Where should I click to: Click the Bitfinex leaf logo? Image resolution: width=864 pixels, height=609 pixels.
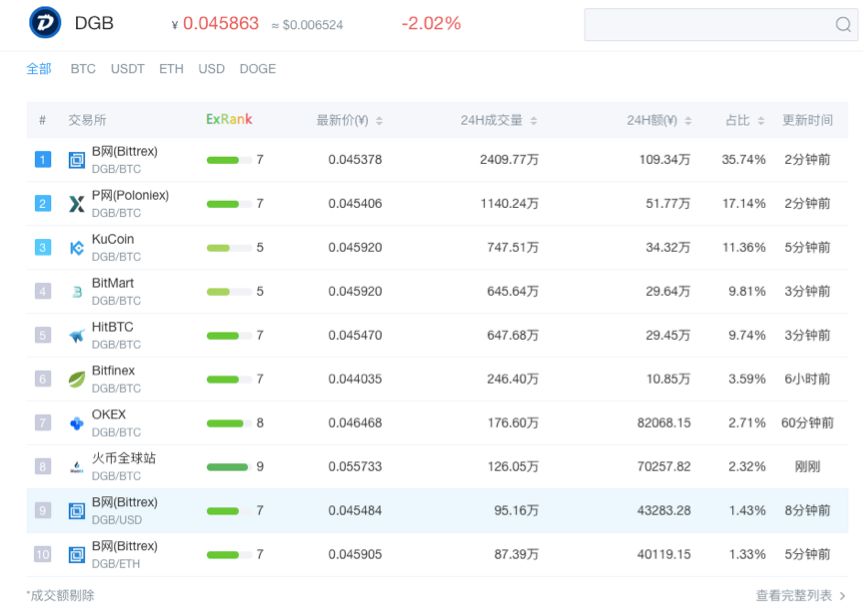tap(77, 379)
